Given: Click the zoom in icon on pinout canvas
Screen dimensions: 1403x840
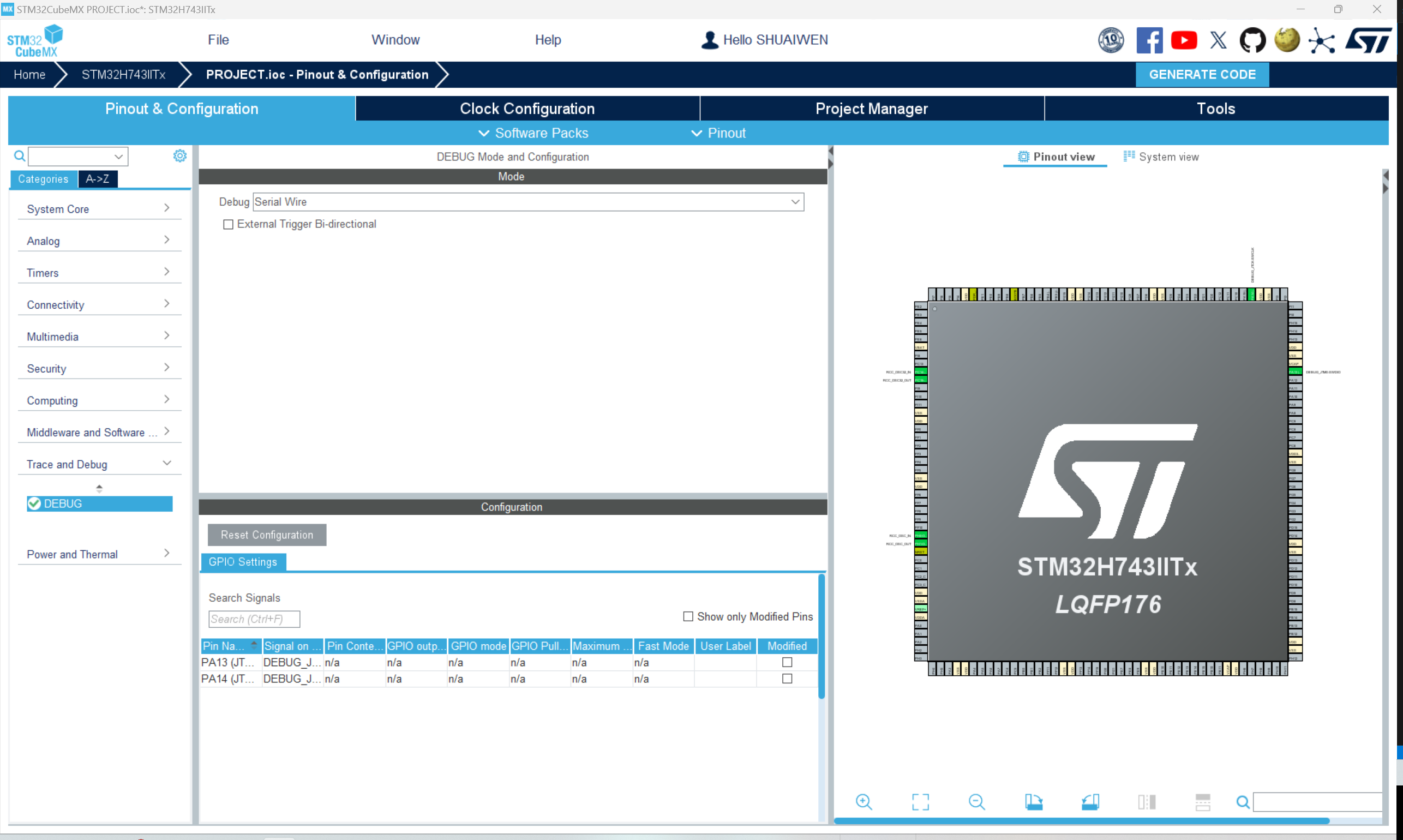Looking at the screenshot, I should [x=864, y=803].
